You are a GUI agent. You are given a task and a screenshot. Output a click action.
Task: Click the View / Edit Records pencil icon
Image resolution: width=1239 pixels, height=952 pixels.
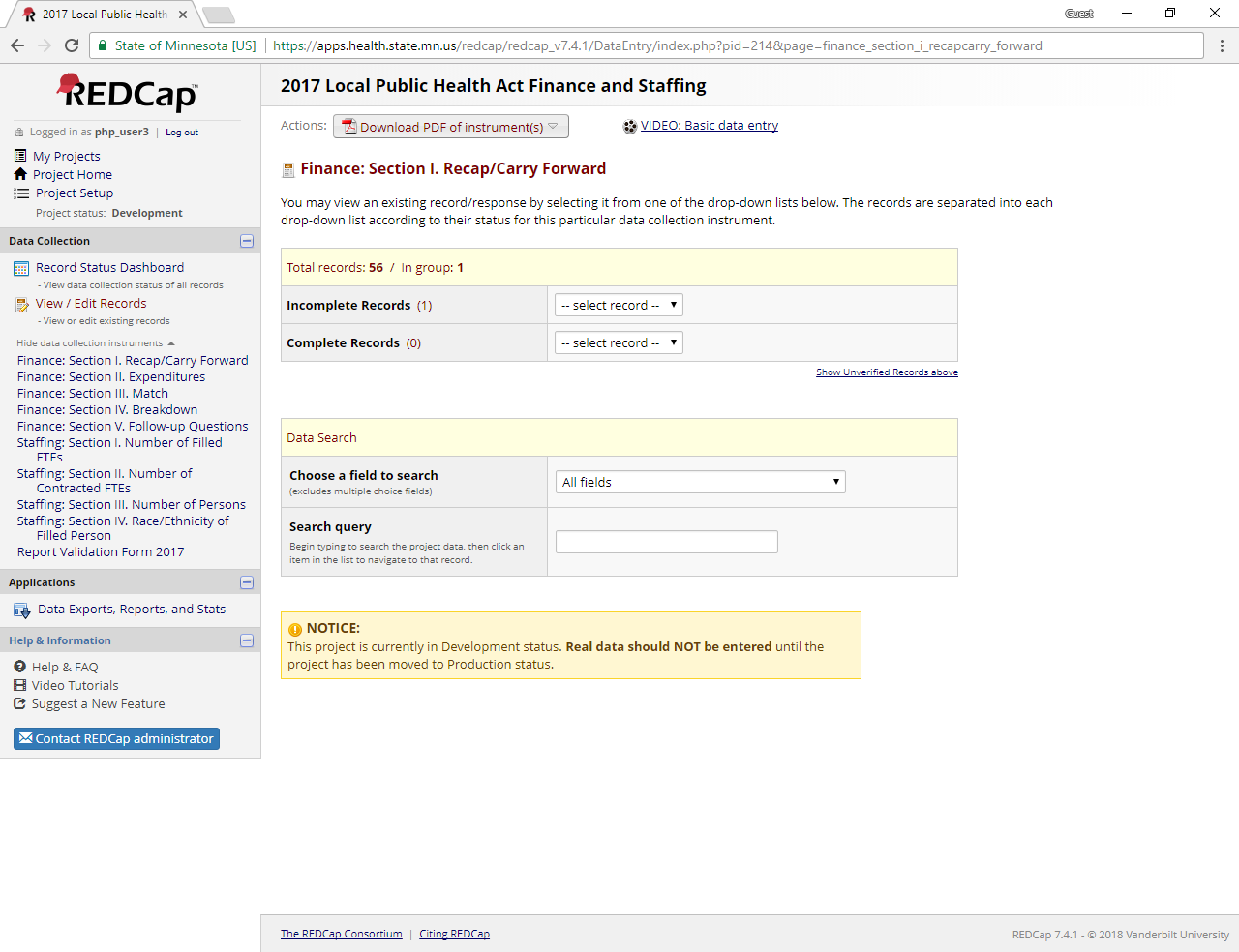click(x=22, y=305)
